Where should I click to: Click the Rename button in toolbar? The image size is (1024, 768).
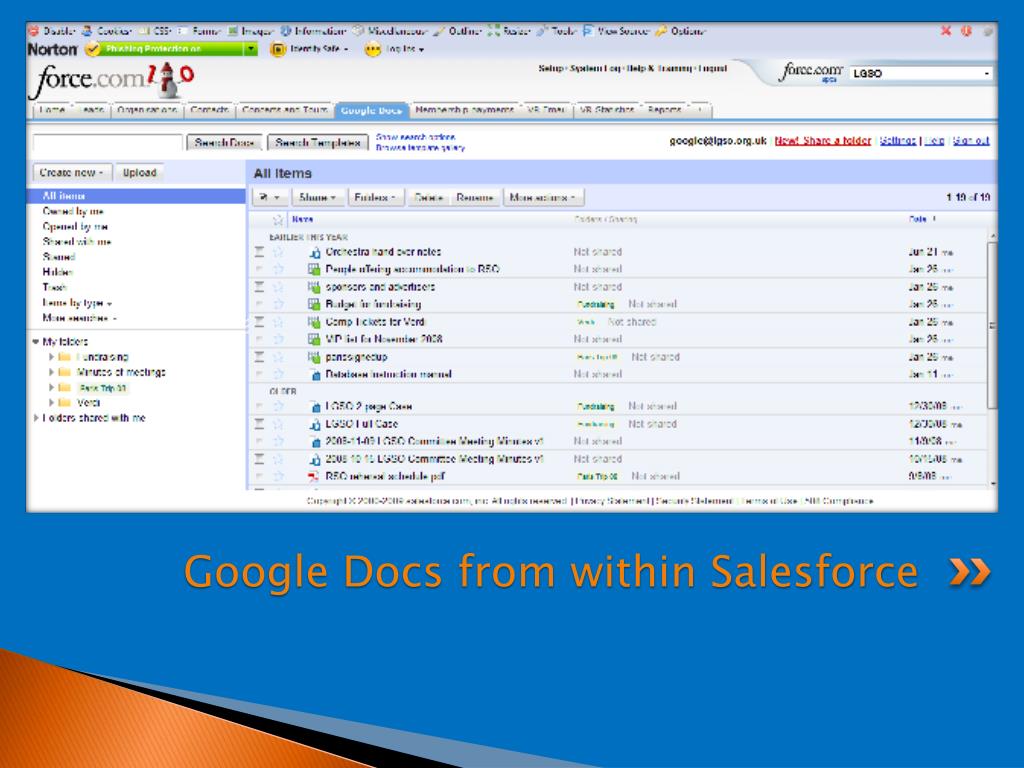[475, 197]
